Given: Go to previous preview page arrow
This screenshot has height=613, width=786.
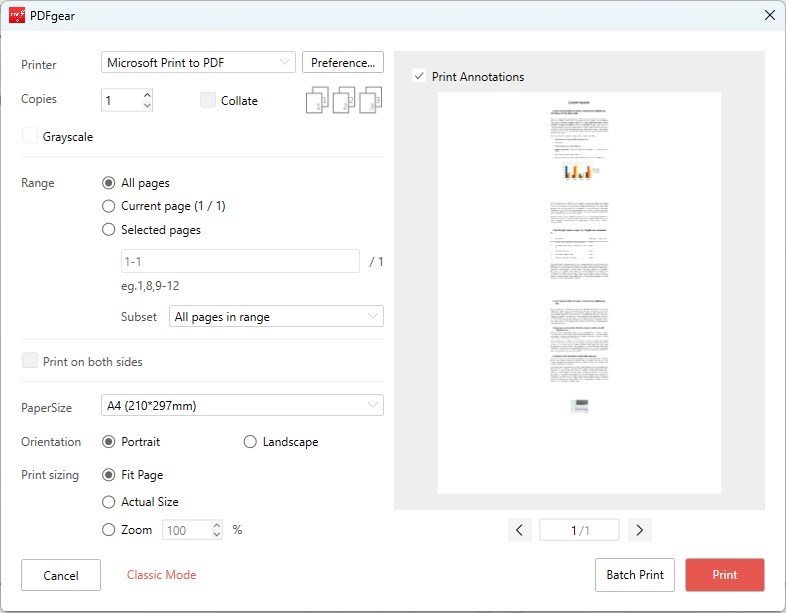Looking at the screenshot, I should tap(519, 530).
